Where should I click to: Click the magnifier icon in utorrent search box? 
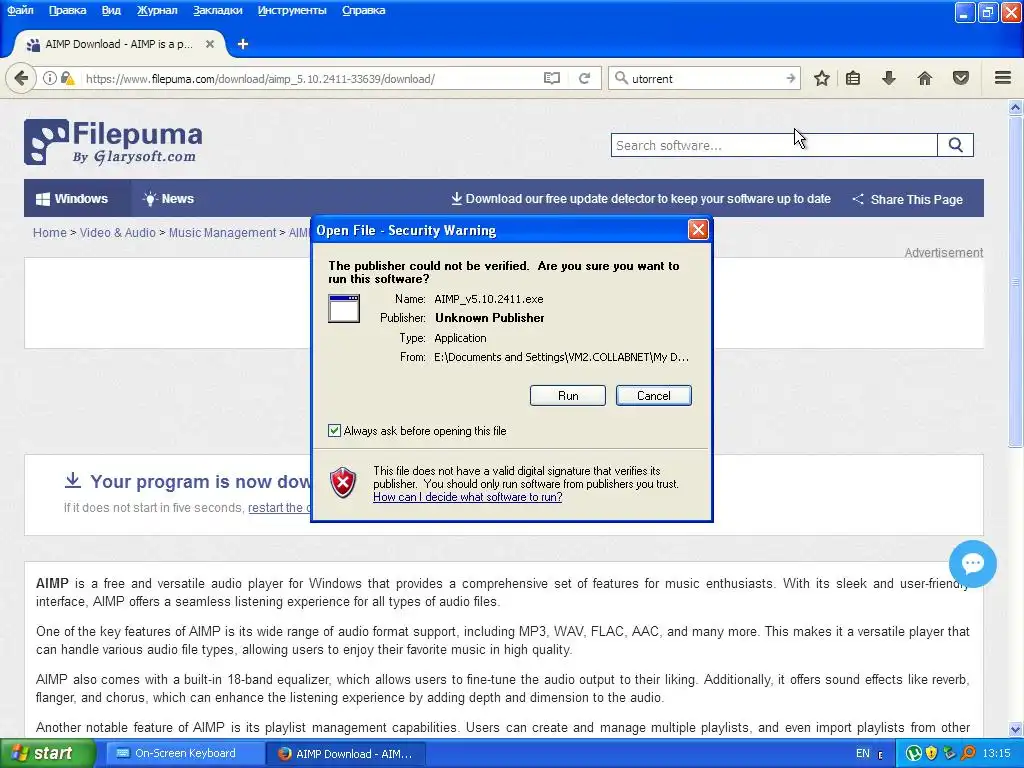[621, 78]
